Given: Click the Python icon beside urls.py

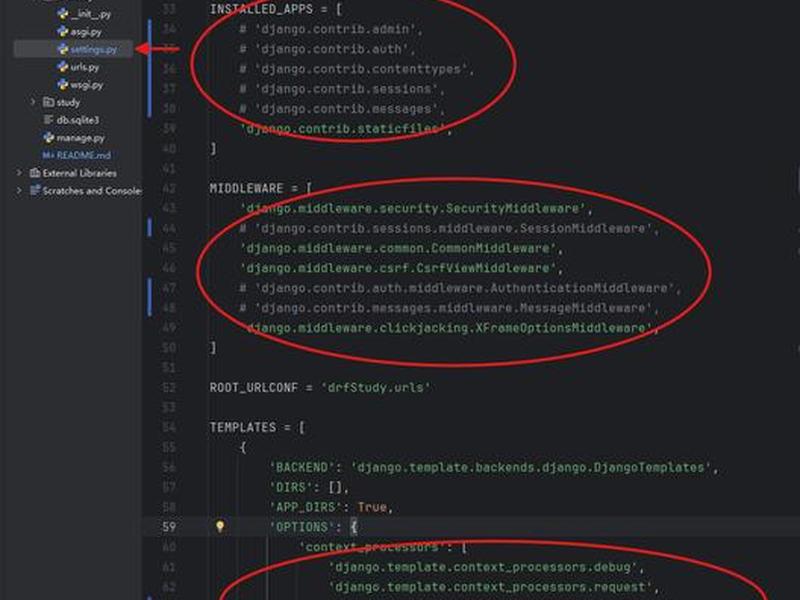Looking at the screenshot, I should click(63, 67).
